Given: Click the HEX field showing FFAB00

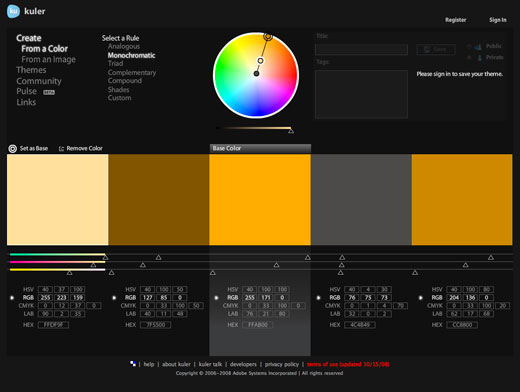Looking at the screenshot, I should tap(258, 325).
